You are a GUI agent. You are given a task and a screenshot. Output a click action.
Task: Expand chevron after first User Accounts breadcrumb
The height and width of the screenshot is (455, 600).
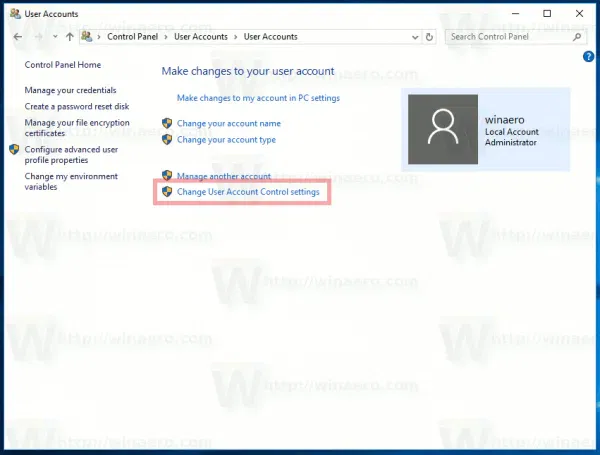click(236, 37)
